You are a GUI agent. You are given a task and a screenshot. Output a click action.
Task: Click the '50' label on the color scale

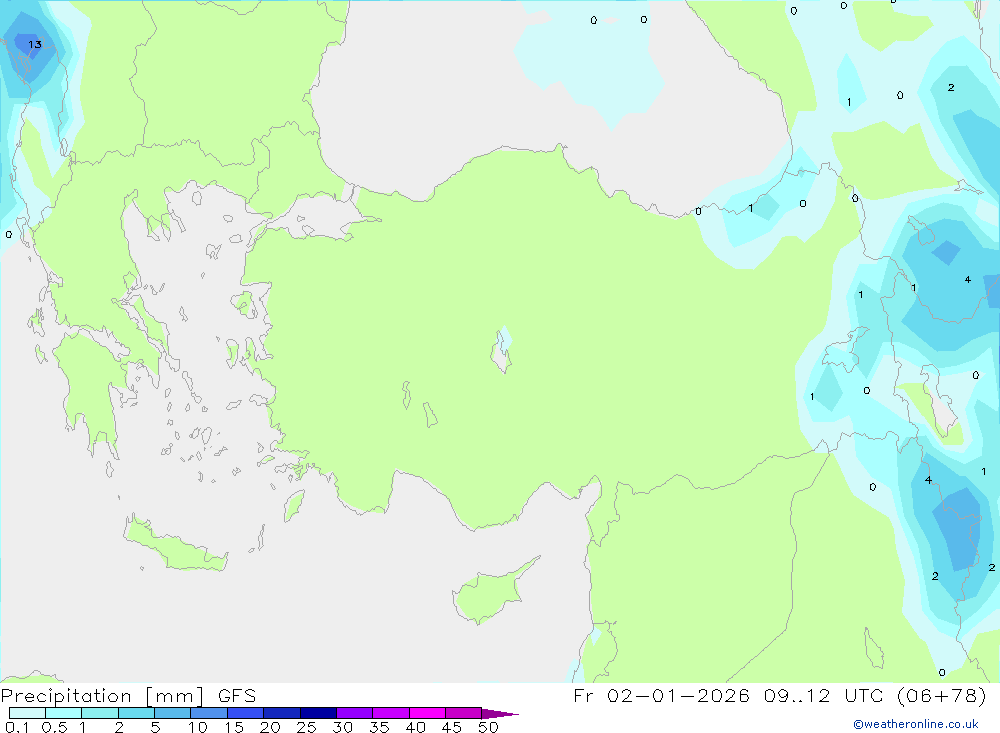[x=488, y=727]
